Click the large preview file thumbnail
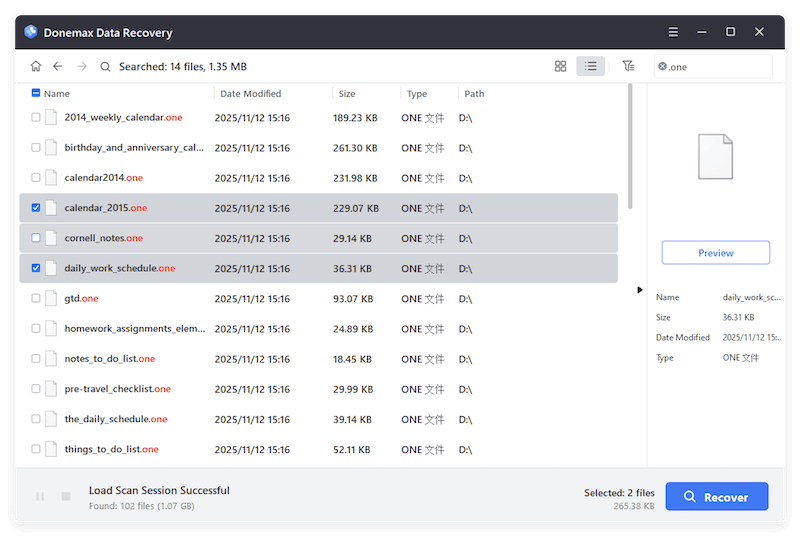 coord(715,157)
